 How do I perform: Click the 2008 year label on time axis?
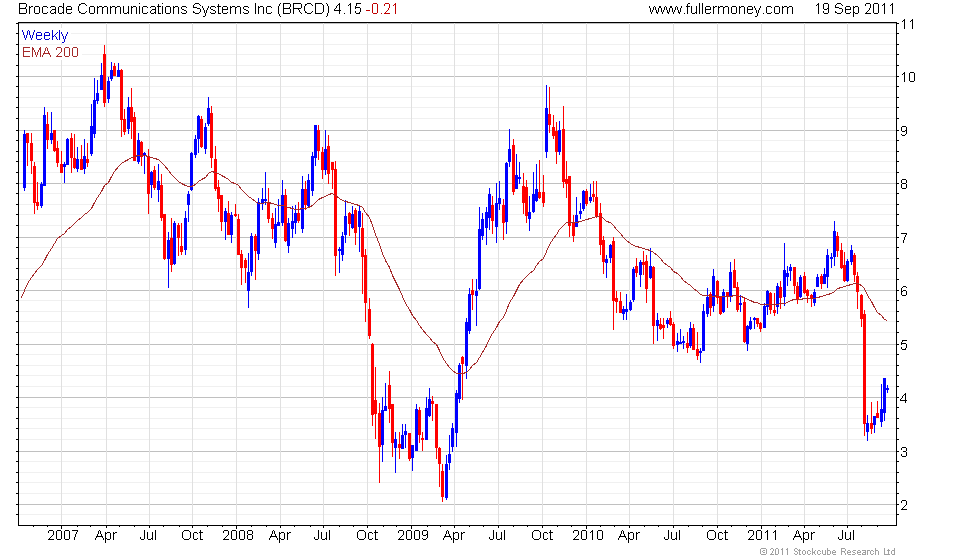(x=237, y=535)
